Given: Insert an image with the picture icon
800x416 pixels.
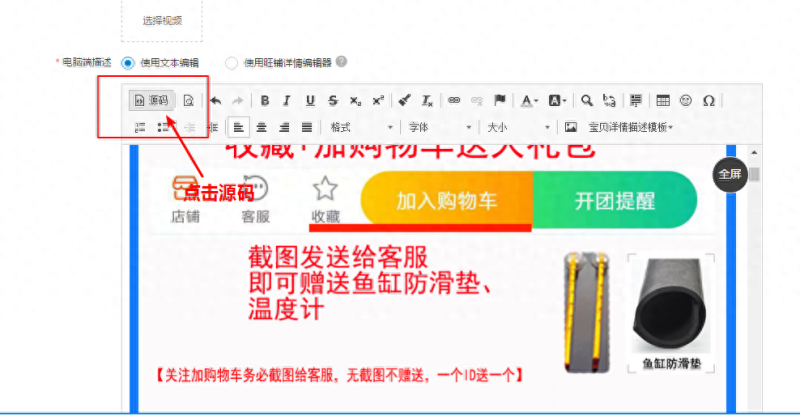Looking at the screenshot, I should click(570, 128).
